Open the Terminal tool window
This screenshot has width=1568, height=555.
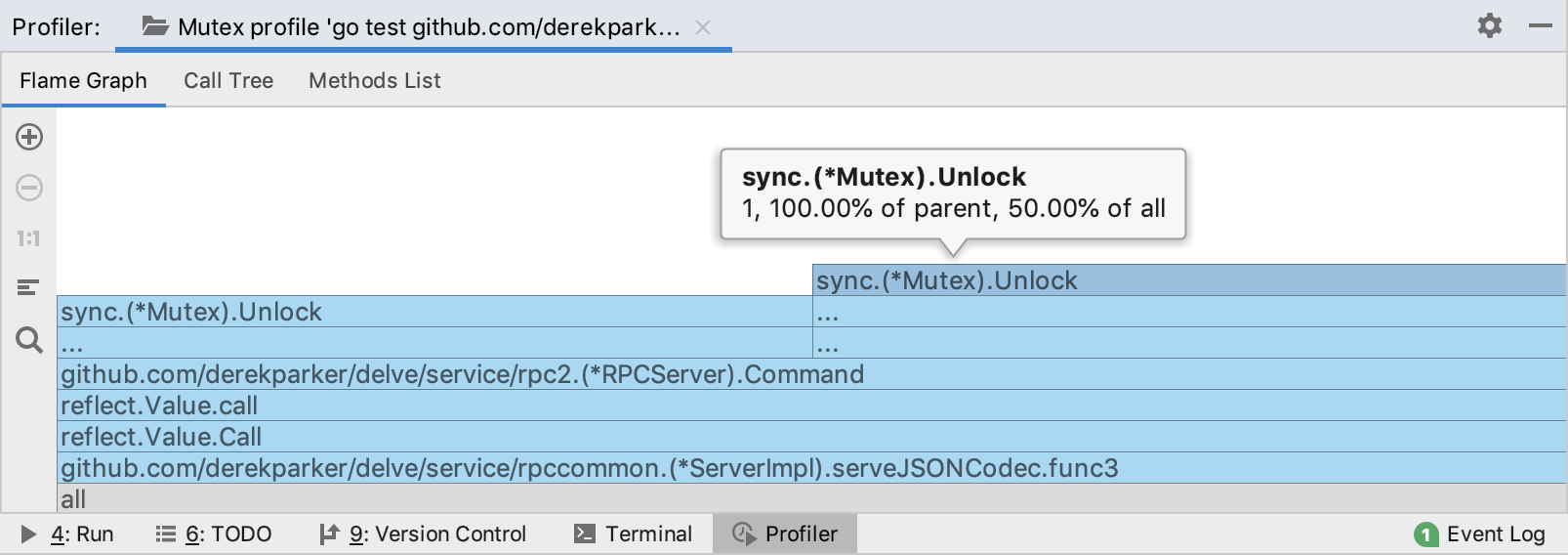pos(633,534)
